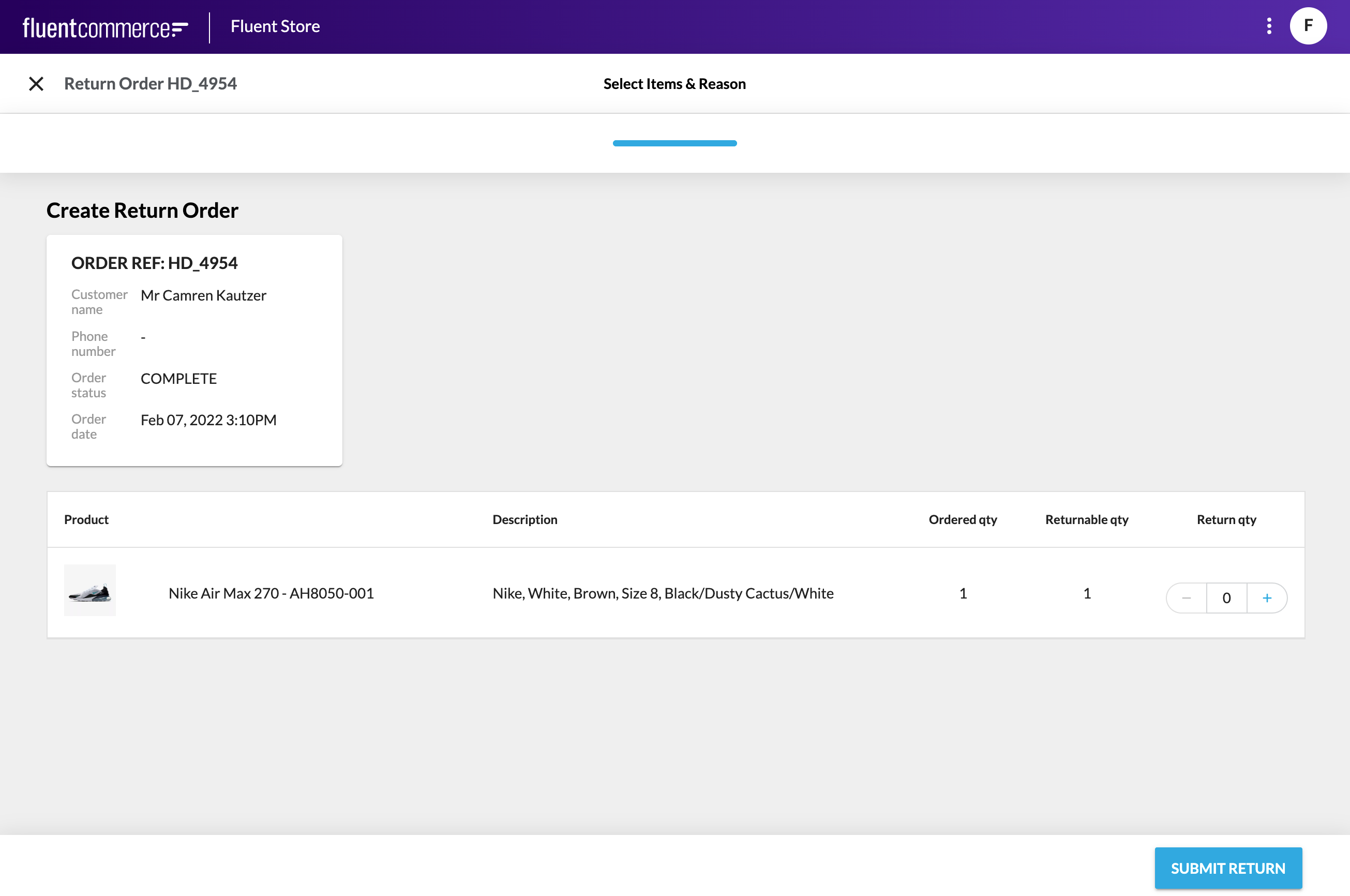Click the Nike Air Max shoe thumbnail

pos(89,590)
